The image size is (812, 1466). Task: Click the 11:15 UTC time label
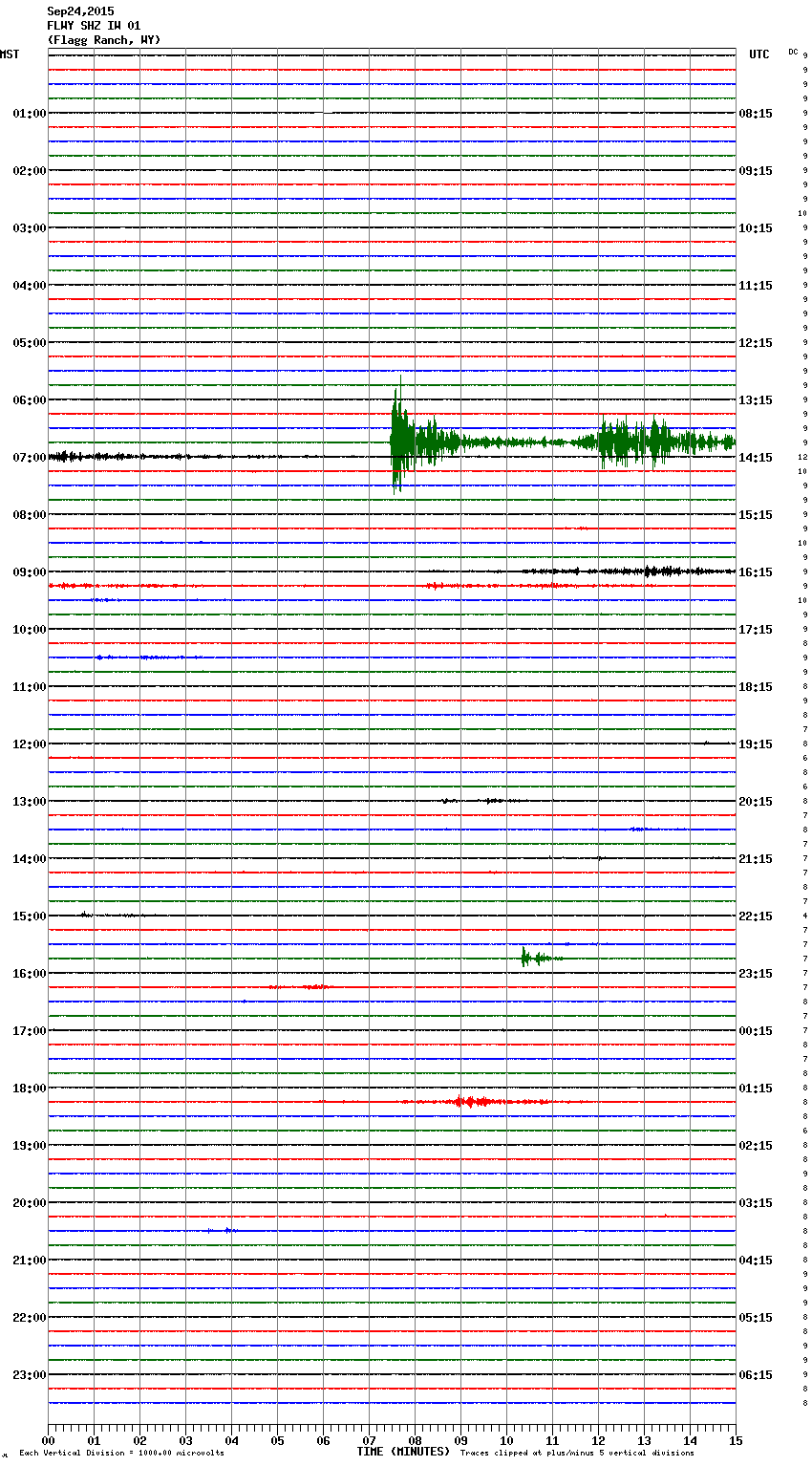click(x=756, y=286)
